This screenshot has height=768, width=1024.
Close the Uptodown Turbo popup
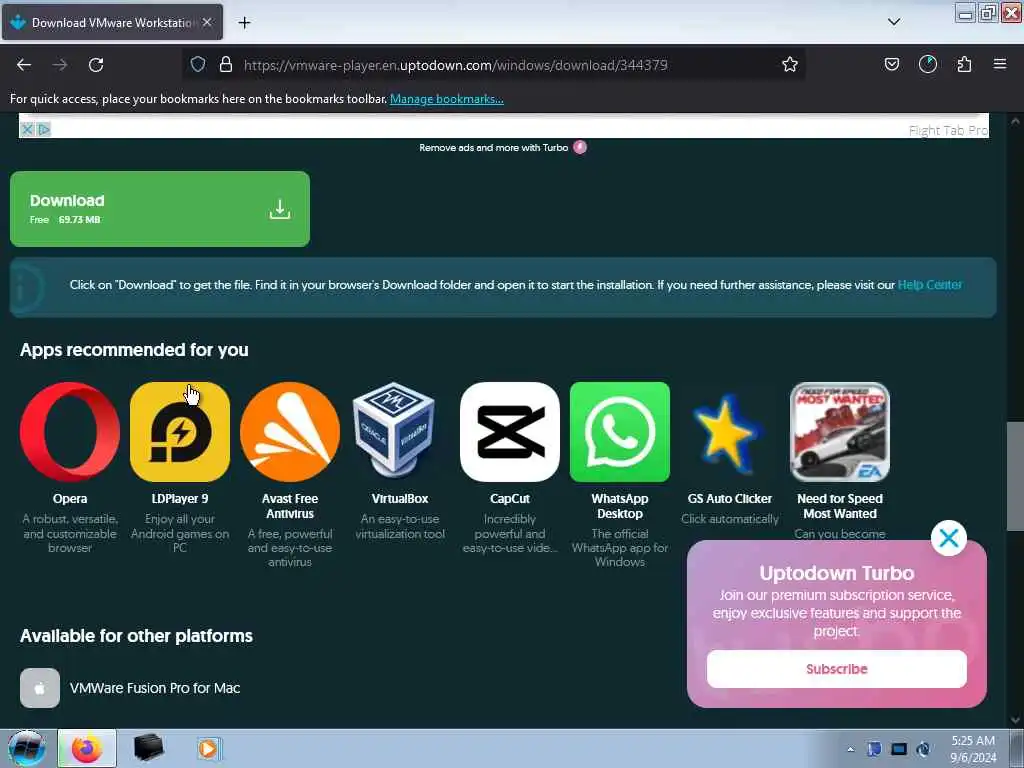948,538
